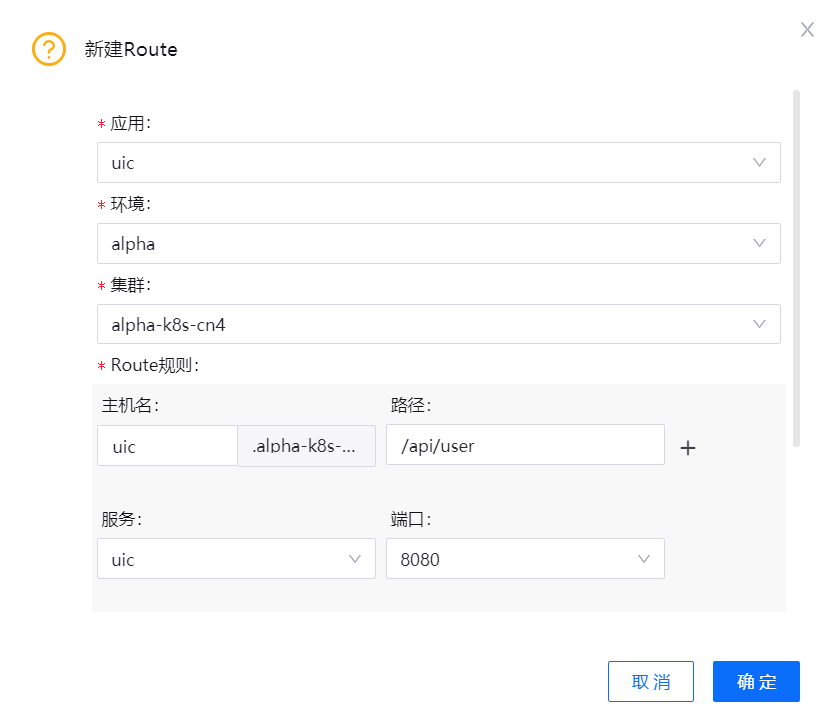Click the dialog's vertical scrollbar
The height and width of the screenshot is (727, 831).
click(x=796, y=268)
